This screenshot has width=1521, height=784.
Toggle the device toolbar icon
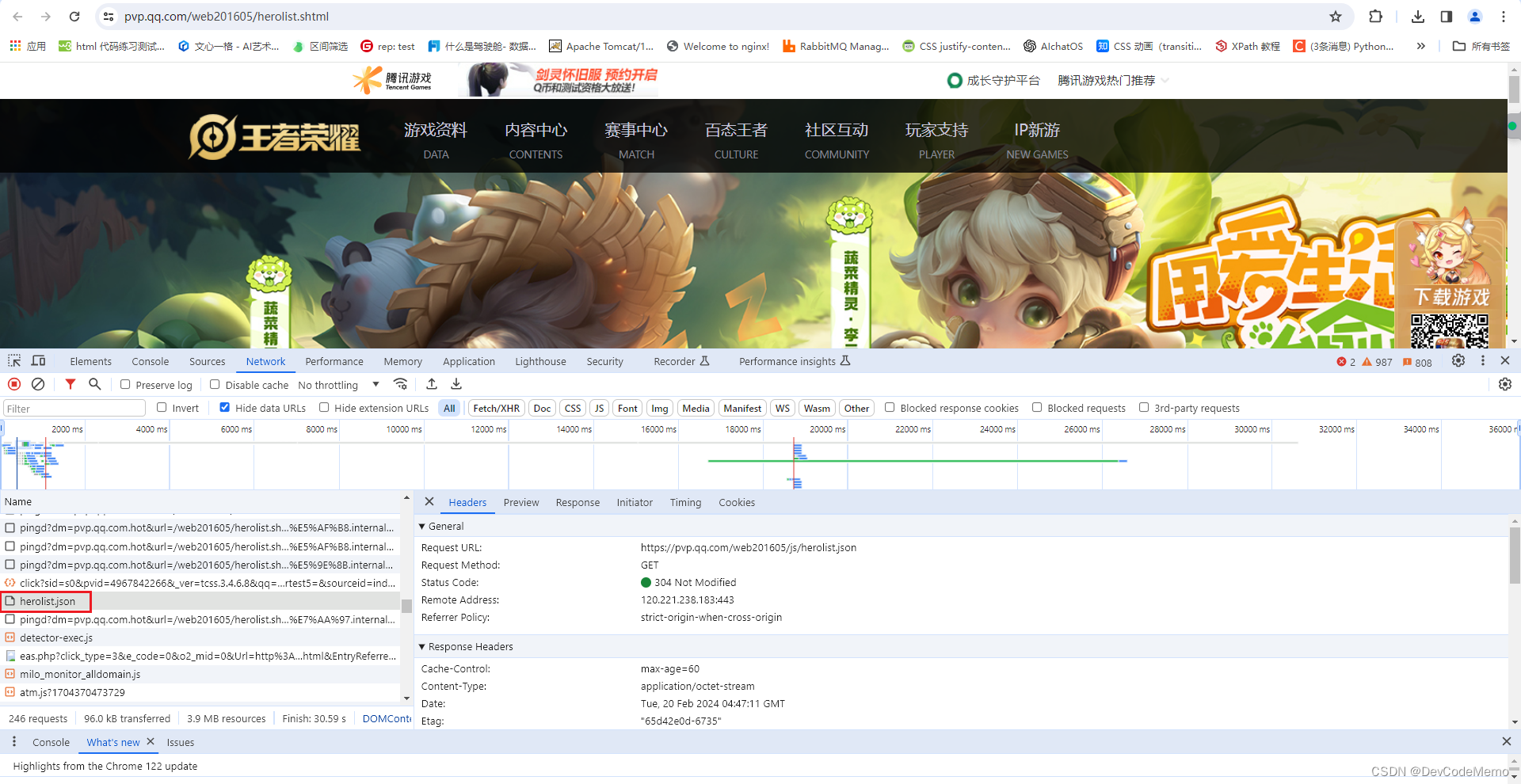tap(38, 361)
